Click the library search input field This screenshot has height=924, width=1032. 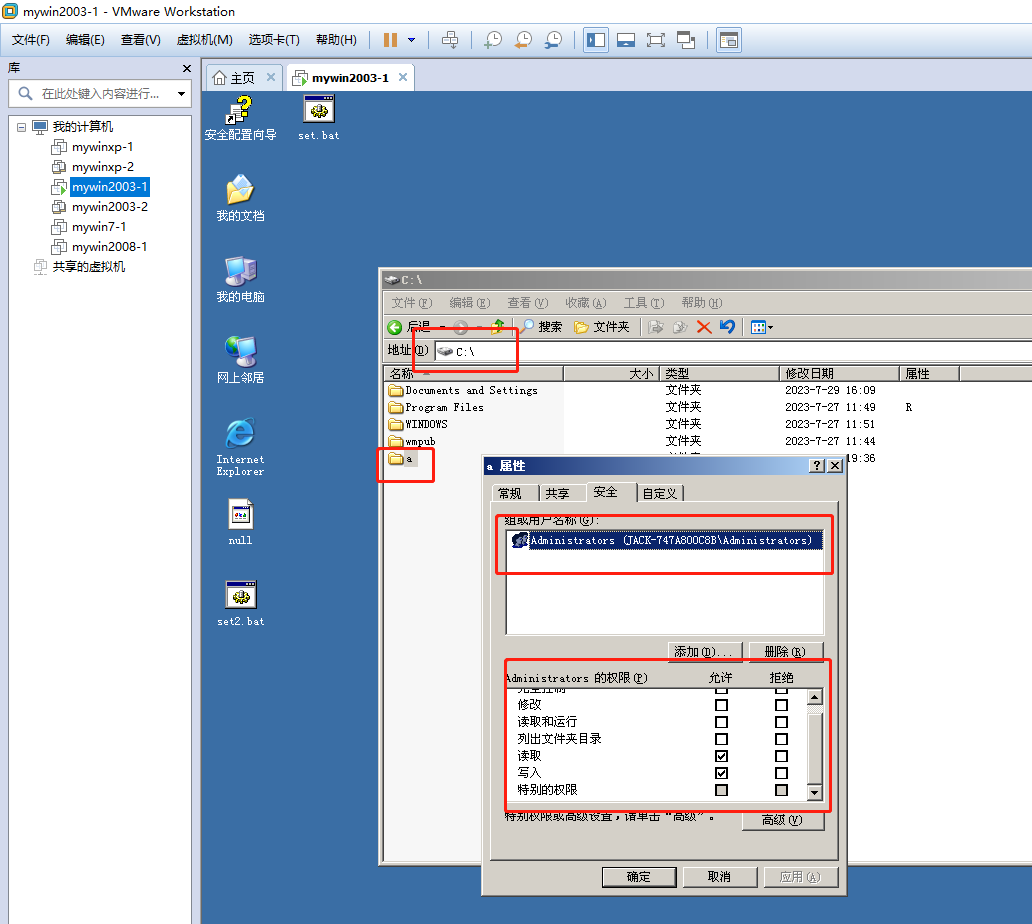[99, 93]
